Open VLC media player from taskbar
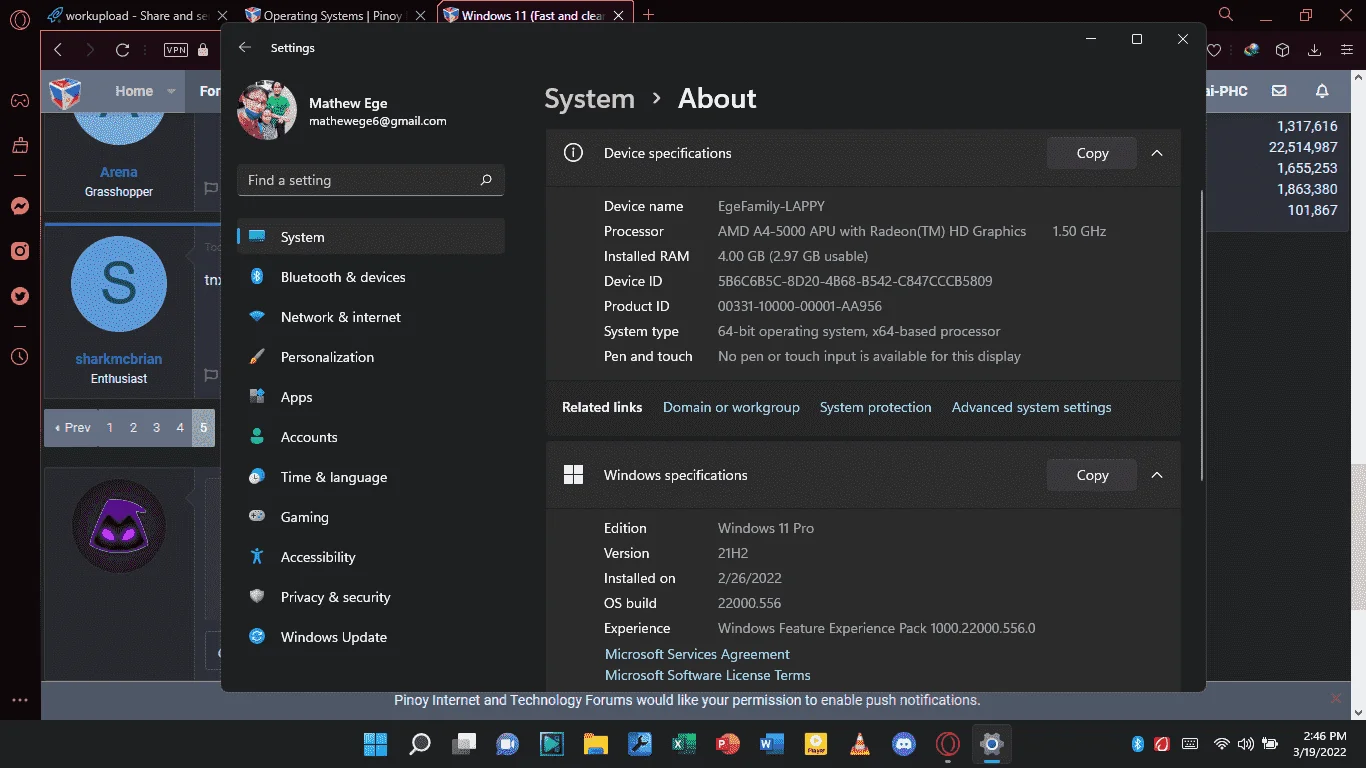 point(860,744)
